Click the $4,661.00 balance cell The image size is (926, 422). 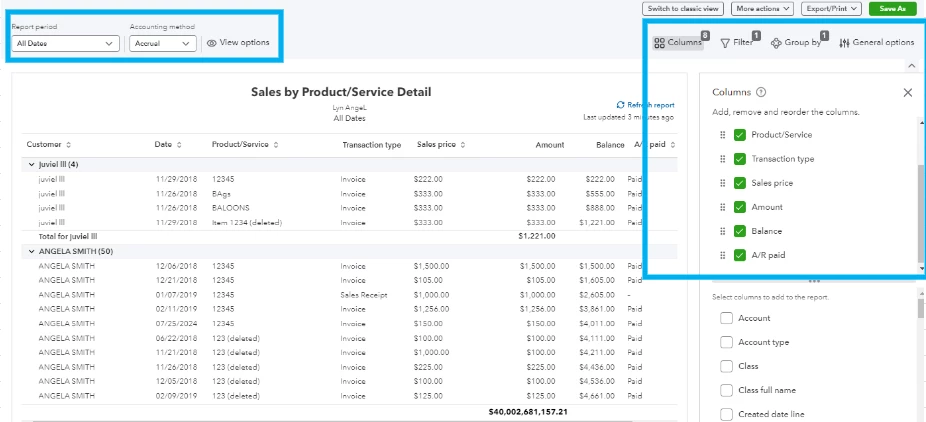click(x=596, y=396)
